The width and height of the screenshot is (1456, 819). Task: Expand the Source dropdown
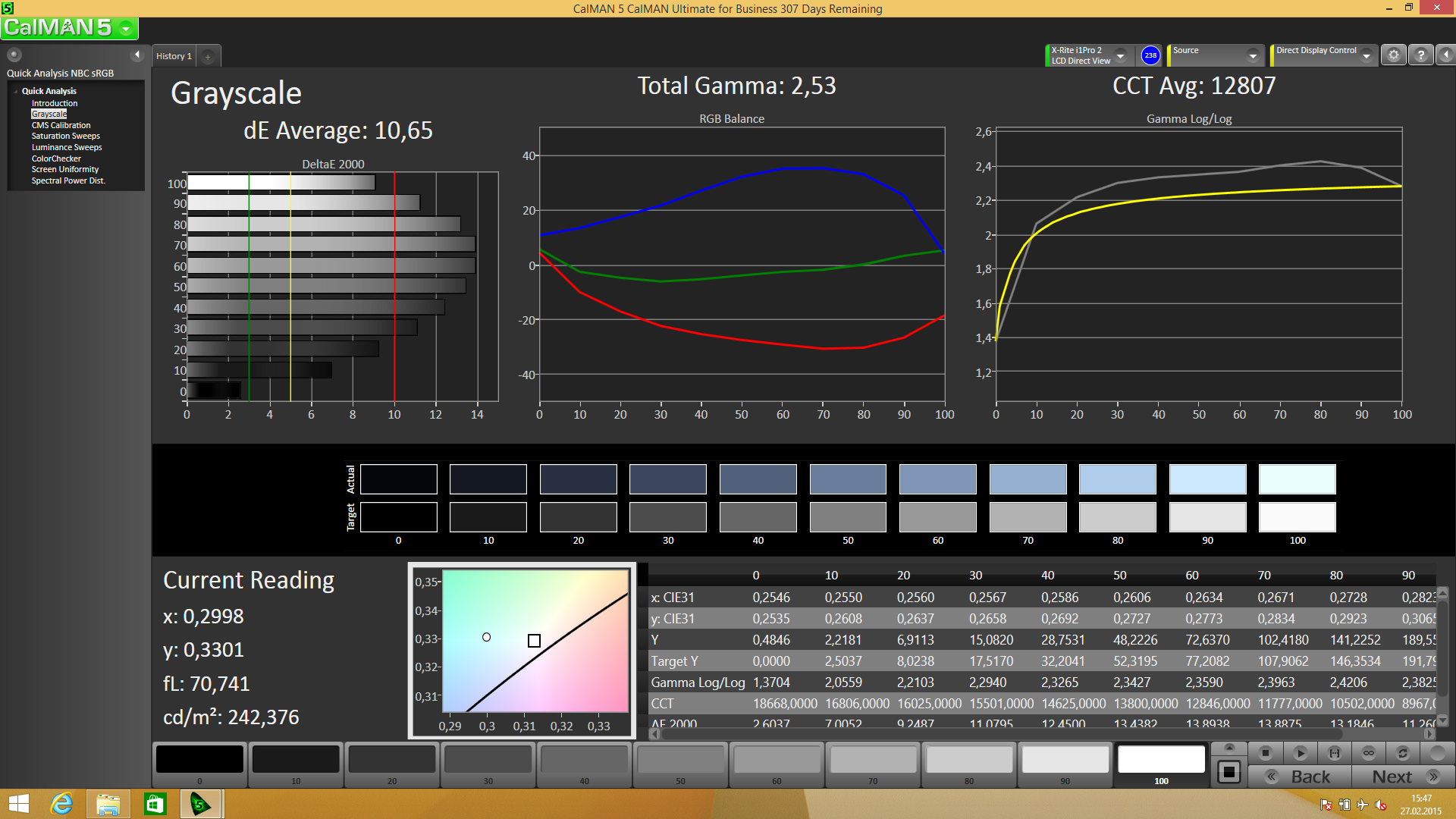[1252, 55]
